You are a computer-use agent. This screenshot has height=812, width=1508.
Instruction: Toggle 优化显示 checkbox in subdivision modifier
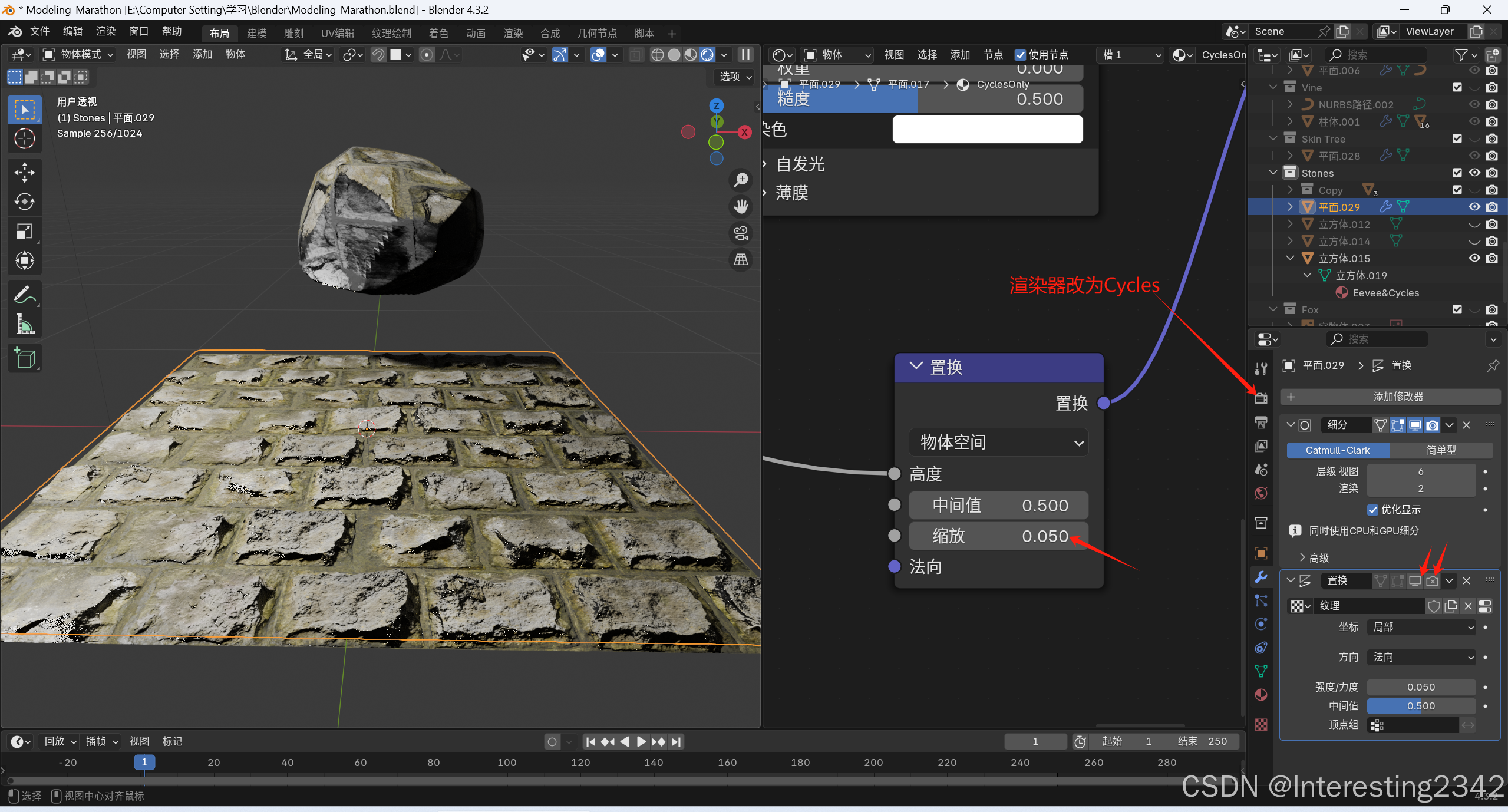(x=1373, y=510)
